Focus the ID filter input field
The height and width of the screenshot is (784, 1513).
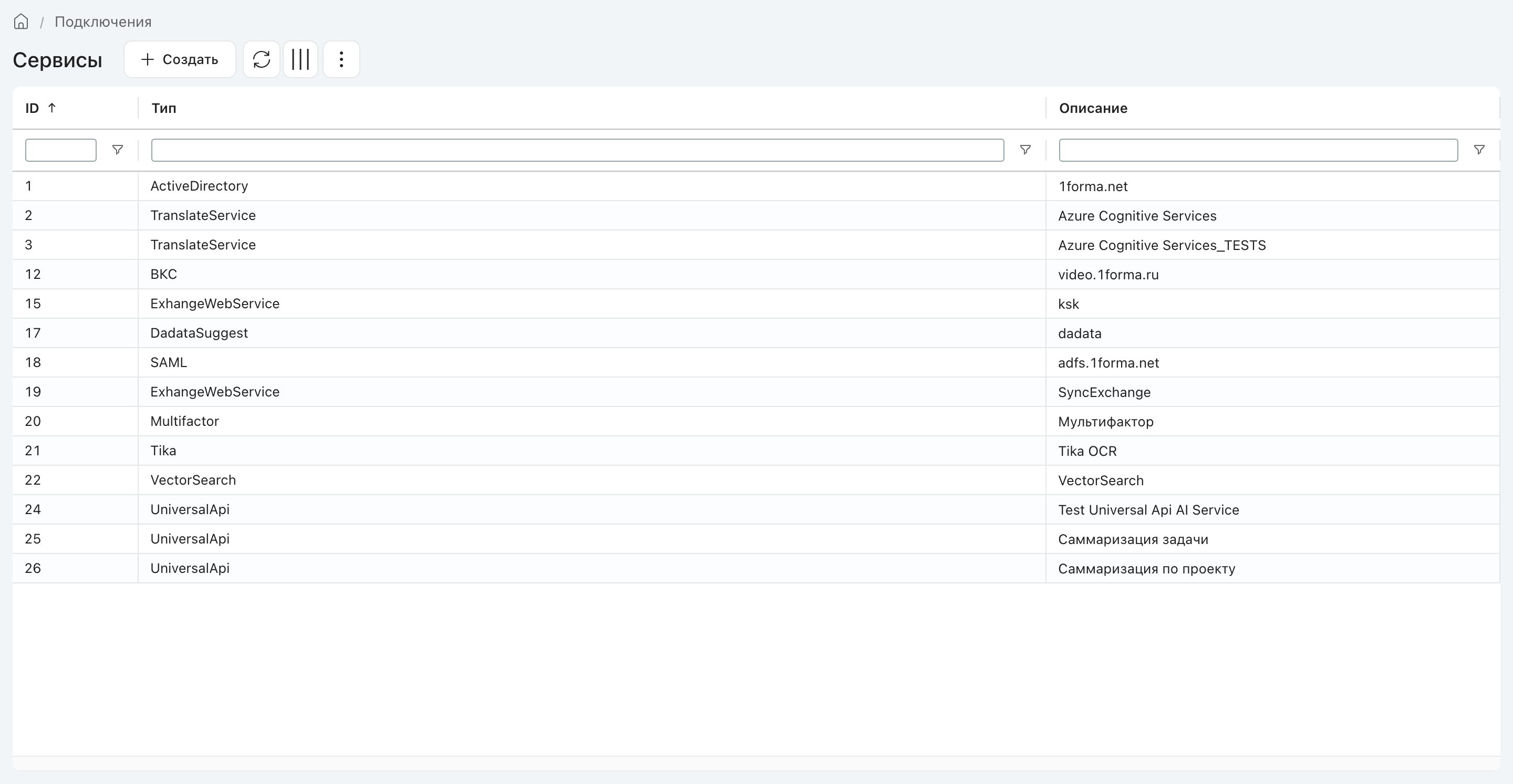click(60, 150)
